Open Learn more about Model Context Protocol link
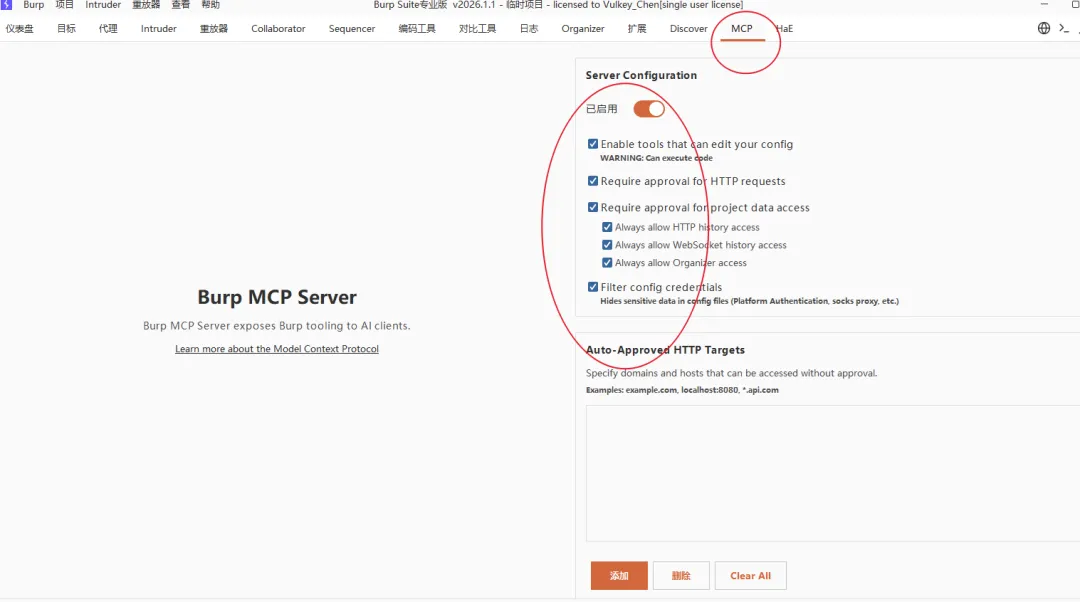This screenshot has height=602, width=1080. coord(277,349)
